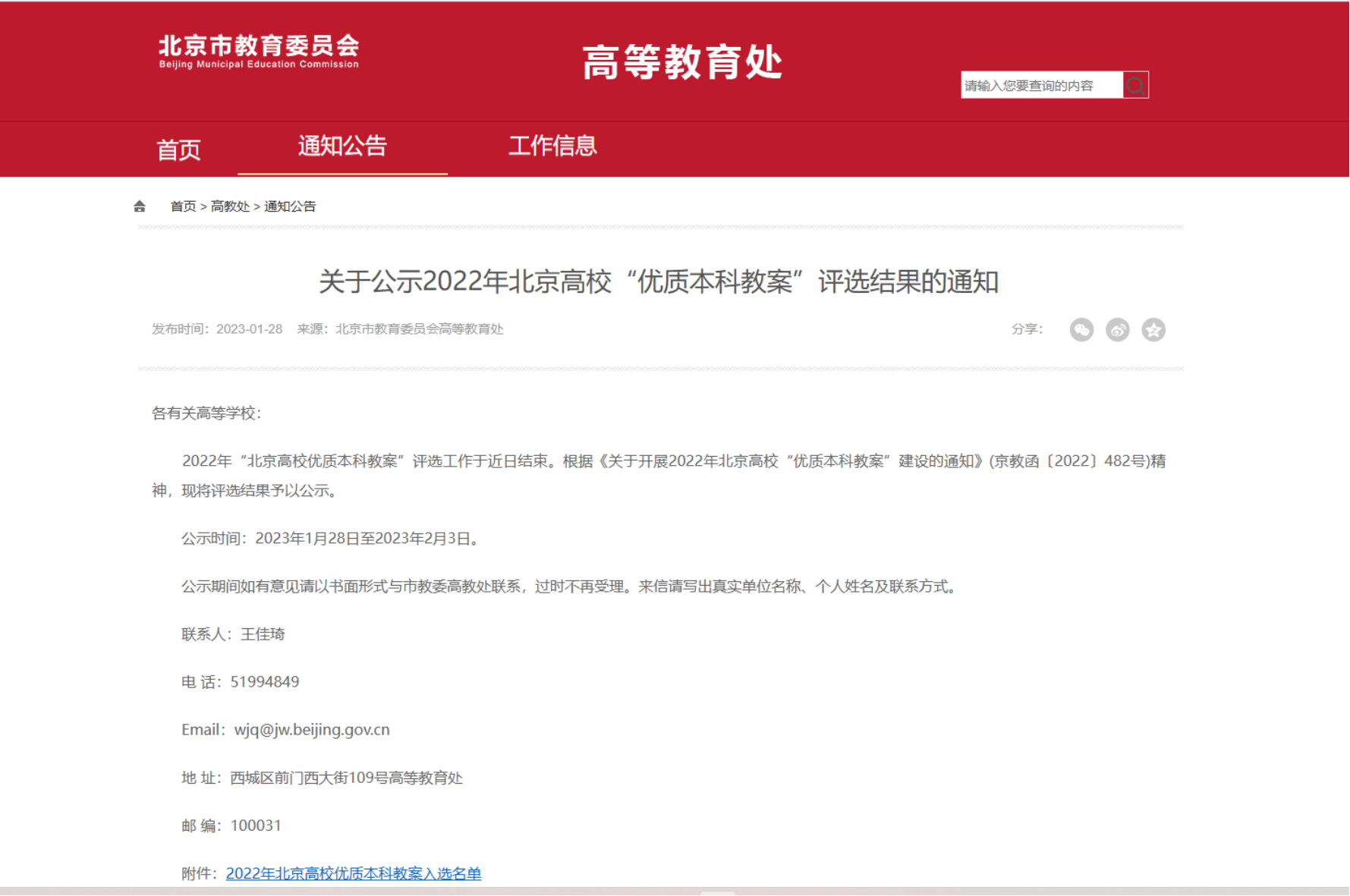Go to 首页 in the breadcrumb
Viewport: 1350px width, 896px height.
point(183,206)
